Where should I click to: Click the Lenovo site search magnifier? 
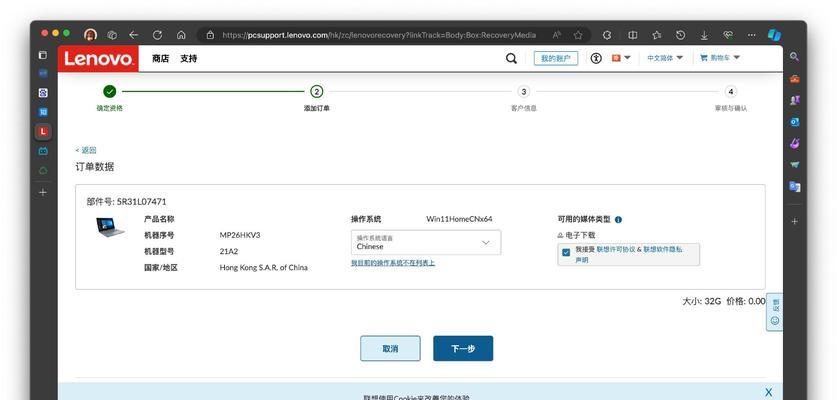(x=511, y=59)
